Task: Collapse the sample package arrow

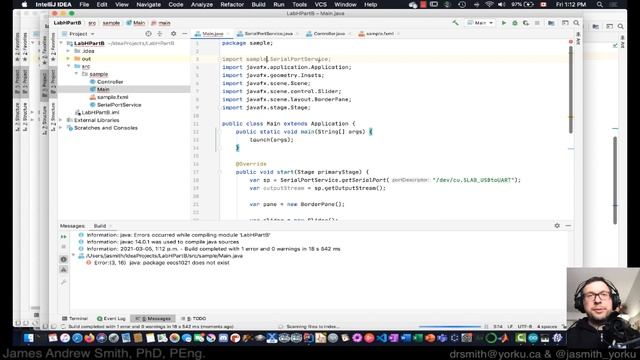Action: (76, 74)
